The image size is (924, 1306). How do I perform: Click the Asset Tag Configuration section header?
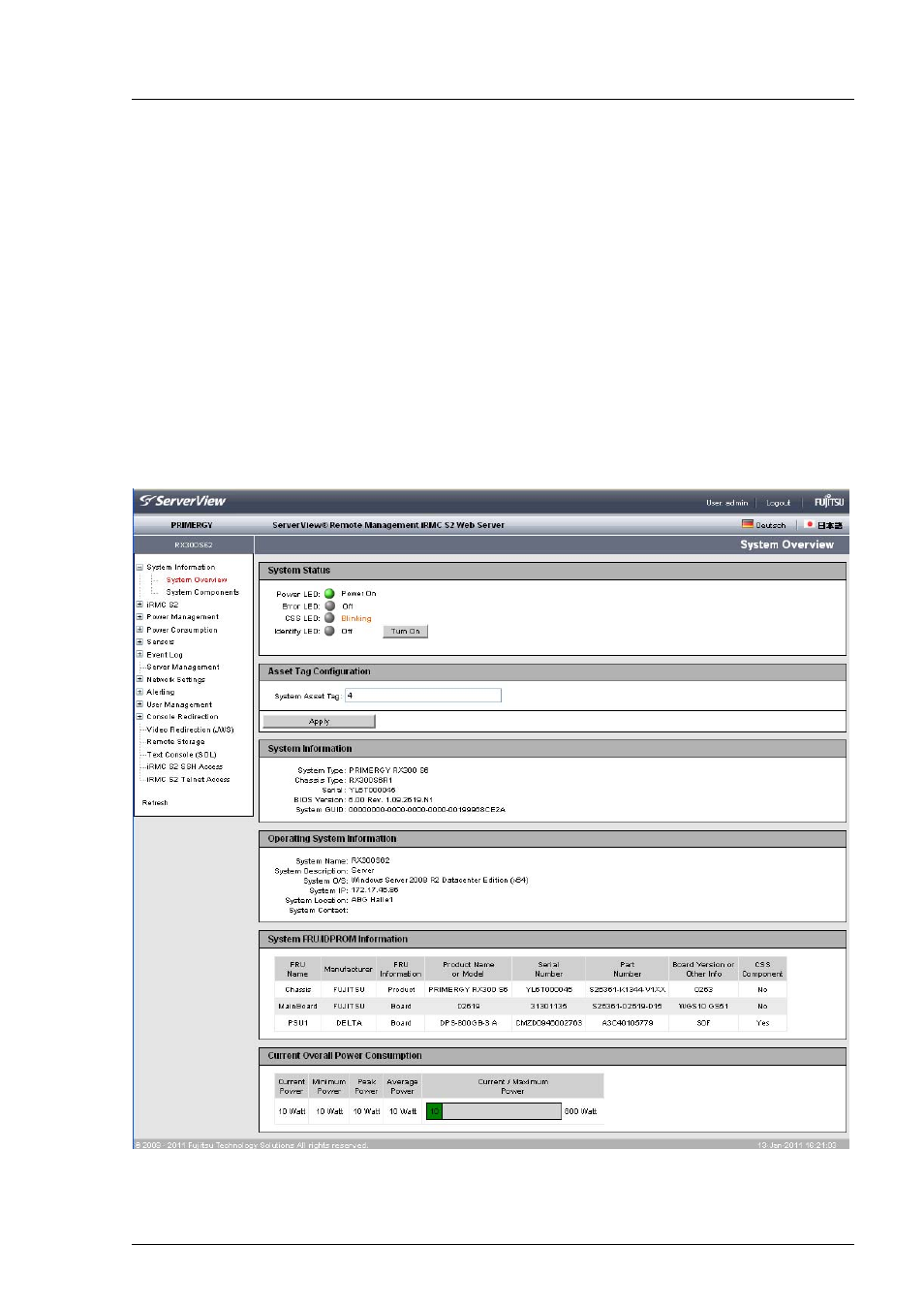(x=552, y=671)
